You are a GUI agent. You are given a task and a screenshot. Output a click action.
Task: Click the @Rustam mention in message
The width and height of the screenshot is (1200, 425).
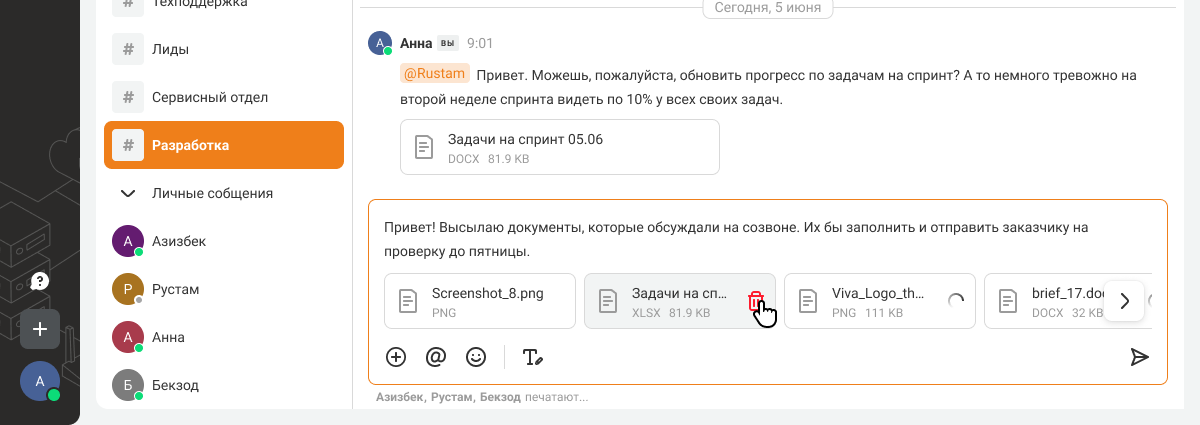pyautogui.click(x=434, y=74)
